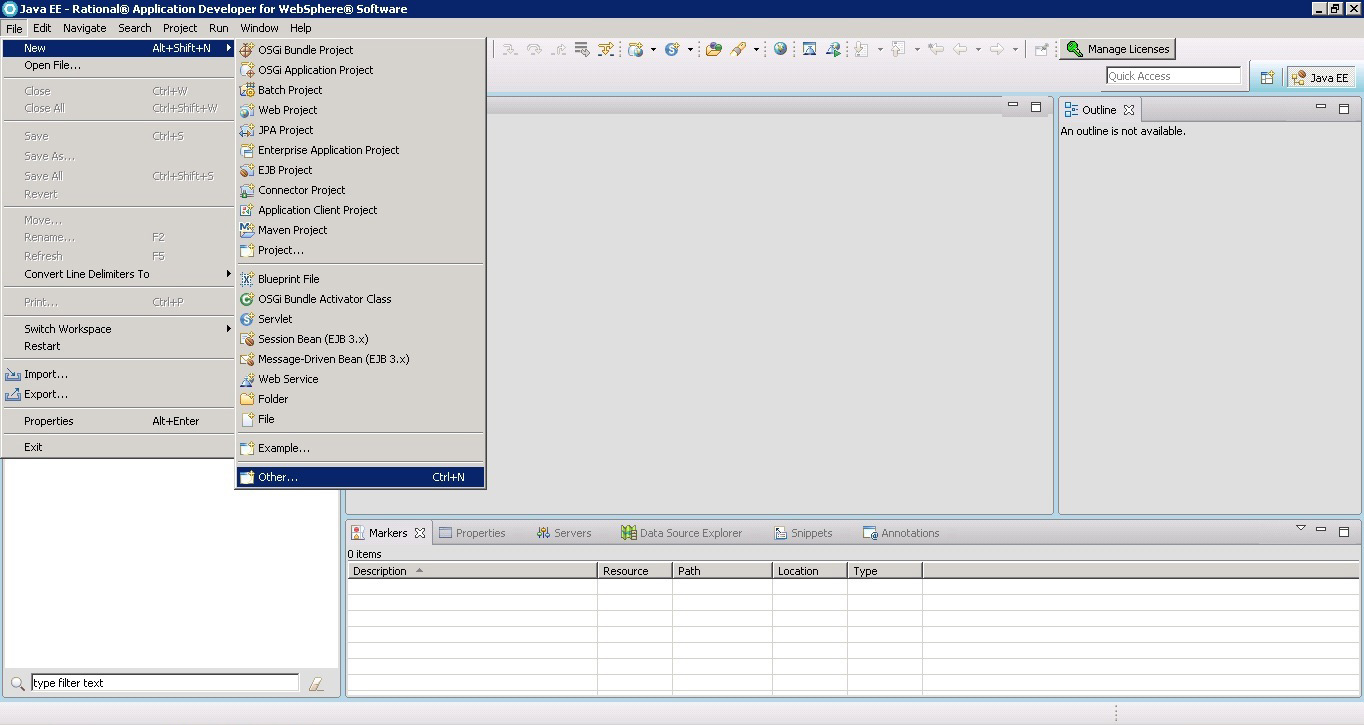This screenshot has width=1364, height=725.
Task: Click Message-Driven Bean (EJB 3.x) icon
Action: [x=247, y=359]
